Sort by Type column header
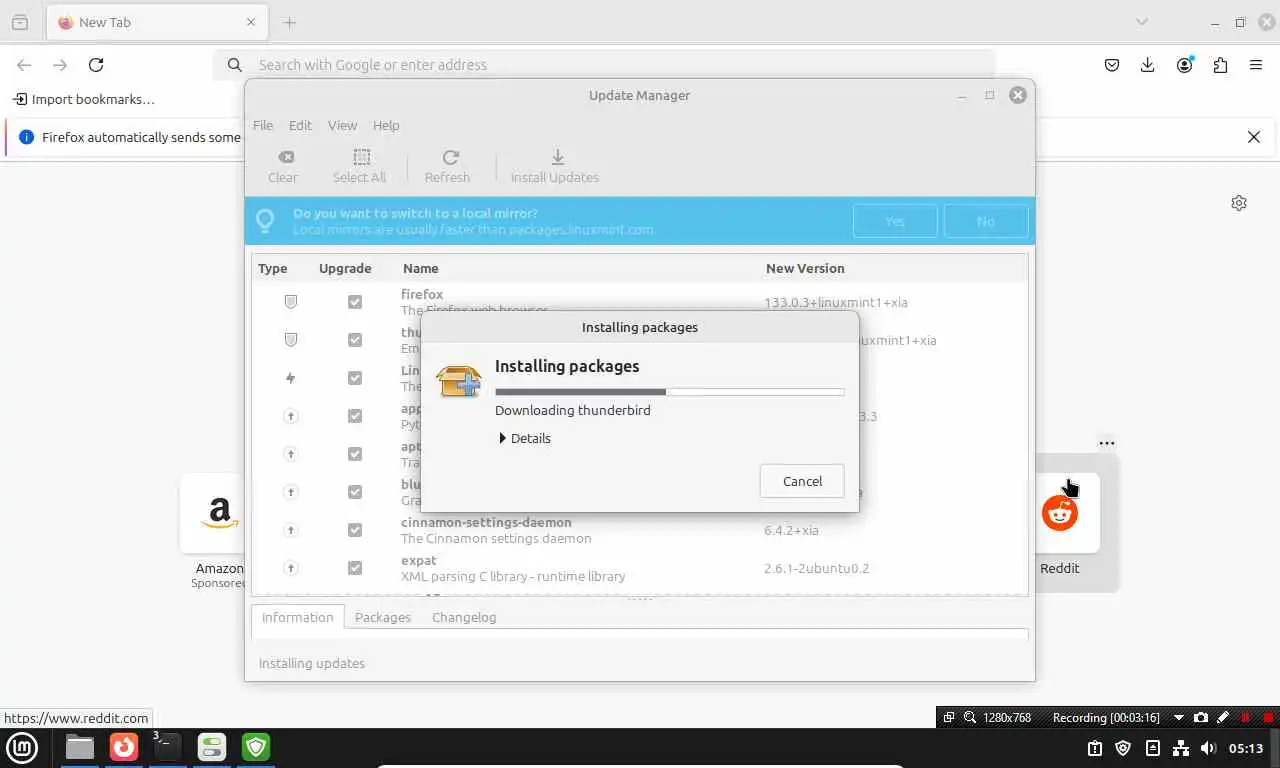1280x768 pixels. tap(273, 268)
